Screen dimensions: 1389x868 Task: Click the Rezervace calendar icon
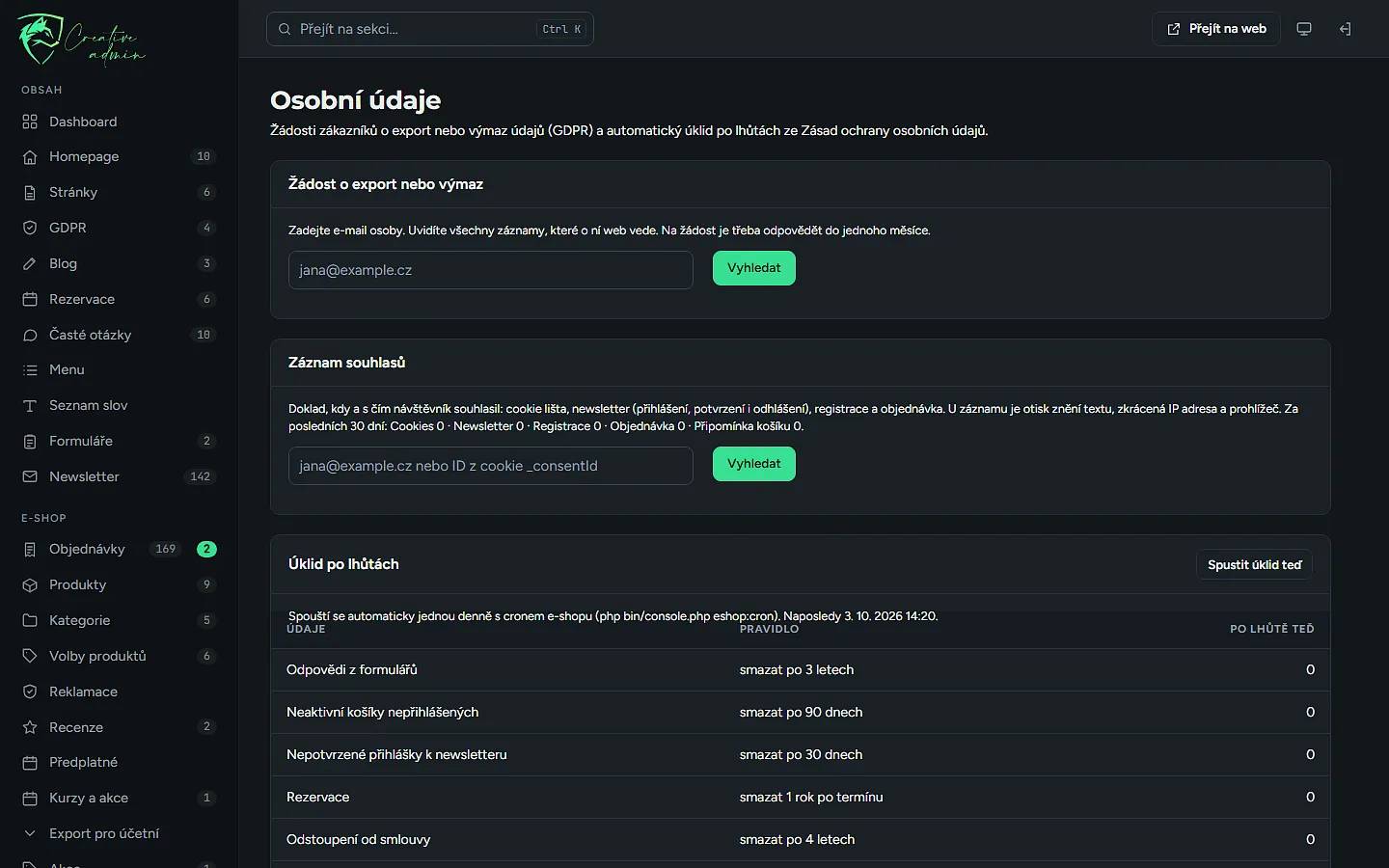tap(30, 300)
